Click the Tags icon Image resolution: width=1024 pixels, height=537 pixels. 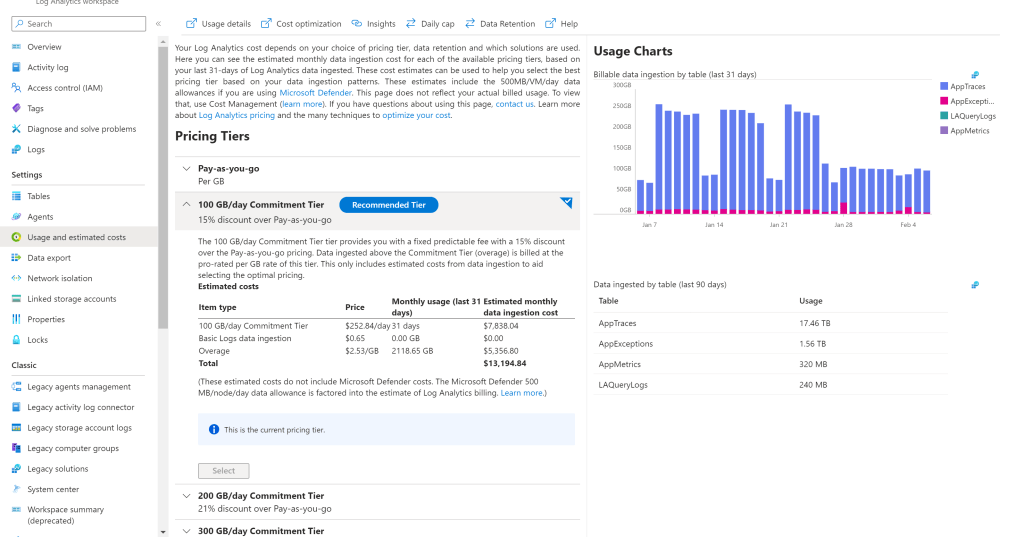[16, 108]
